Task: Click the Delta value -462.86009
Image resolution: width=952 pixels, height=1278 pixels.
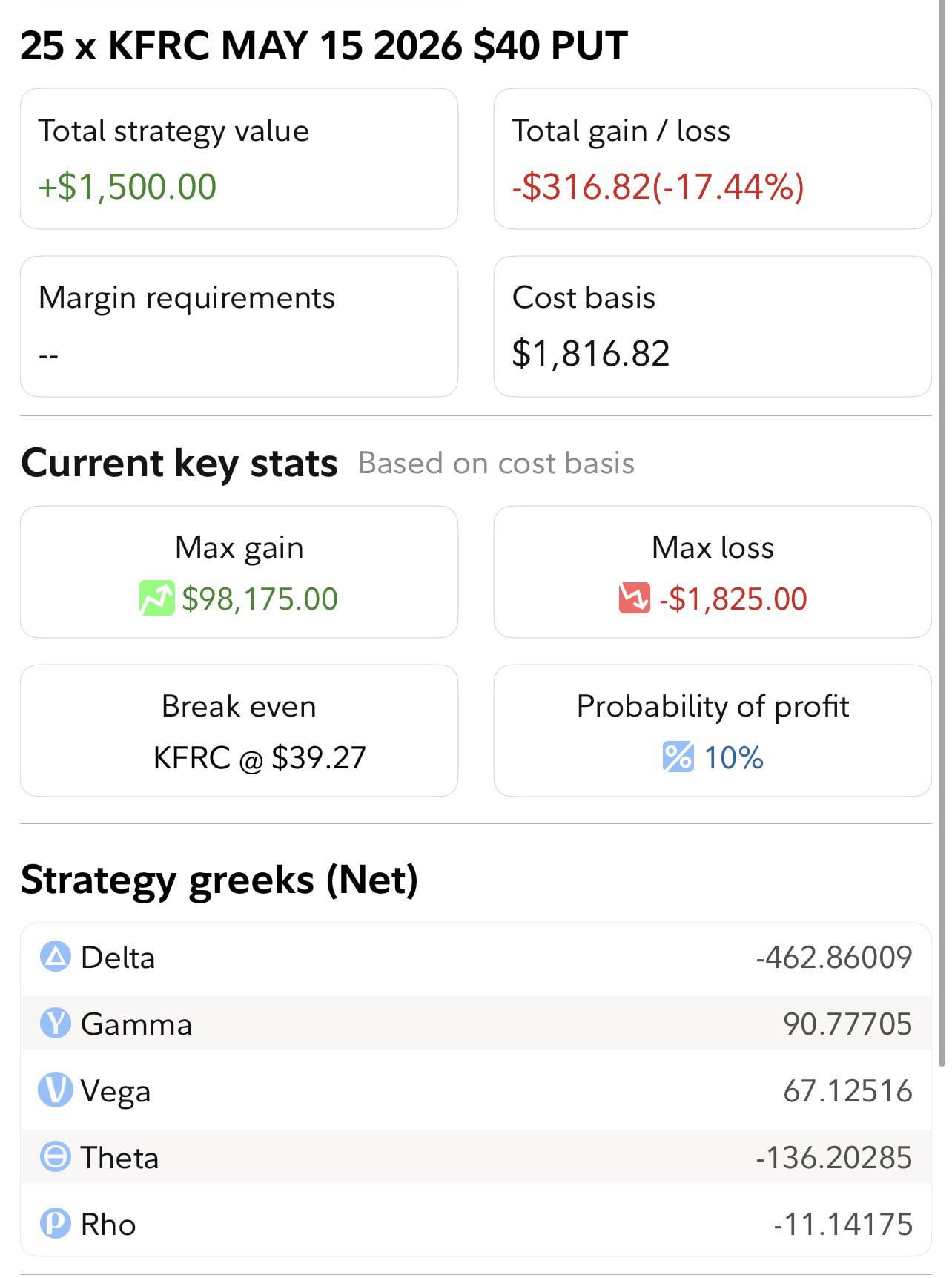Action: tap(833, 957)
